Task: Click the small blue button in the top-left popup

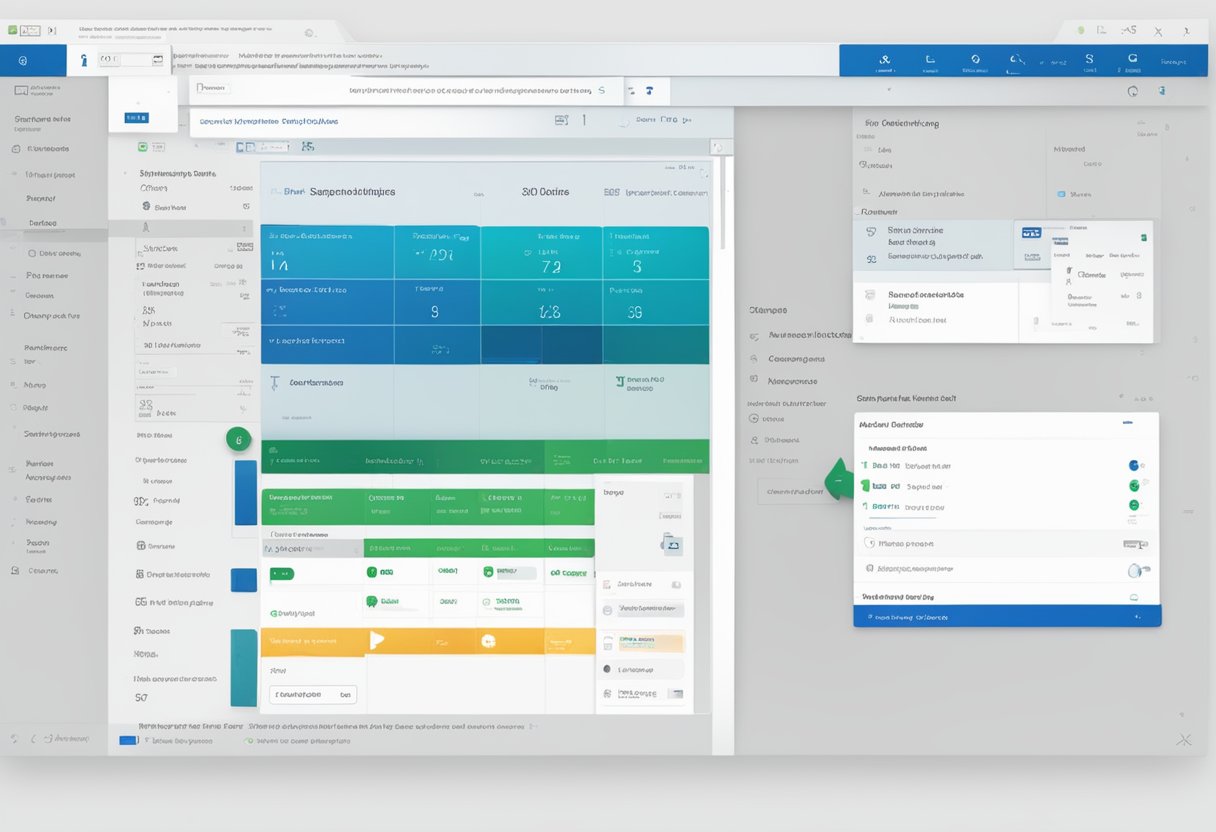Action: tap(135, 117)
